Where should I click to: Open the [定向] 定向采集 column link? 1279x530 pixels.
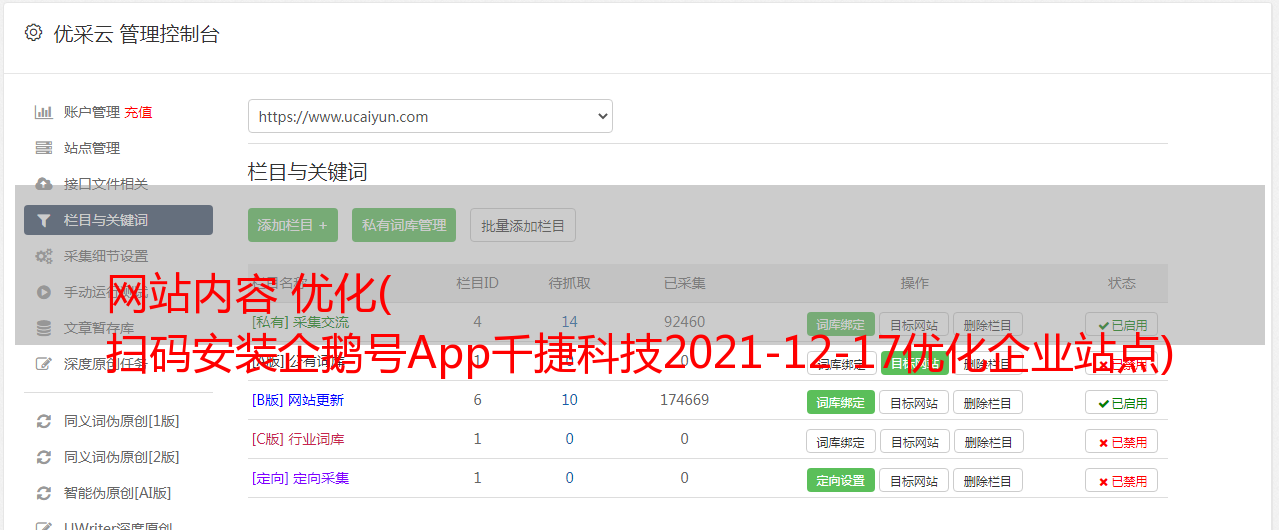pos(301,478)
